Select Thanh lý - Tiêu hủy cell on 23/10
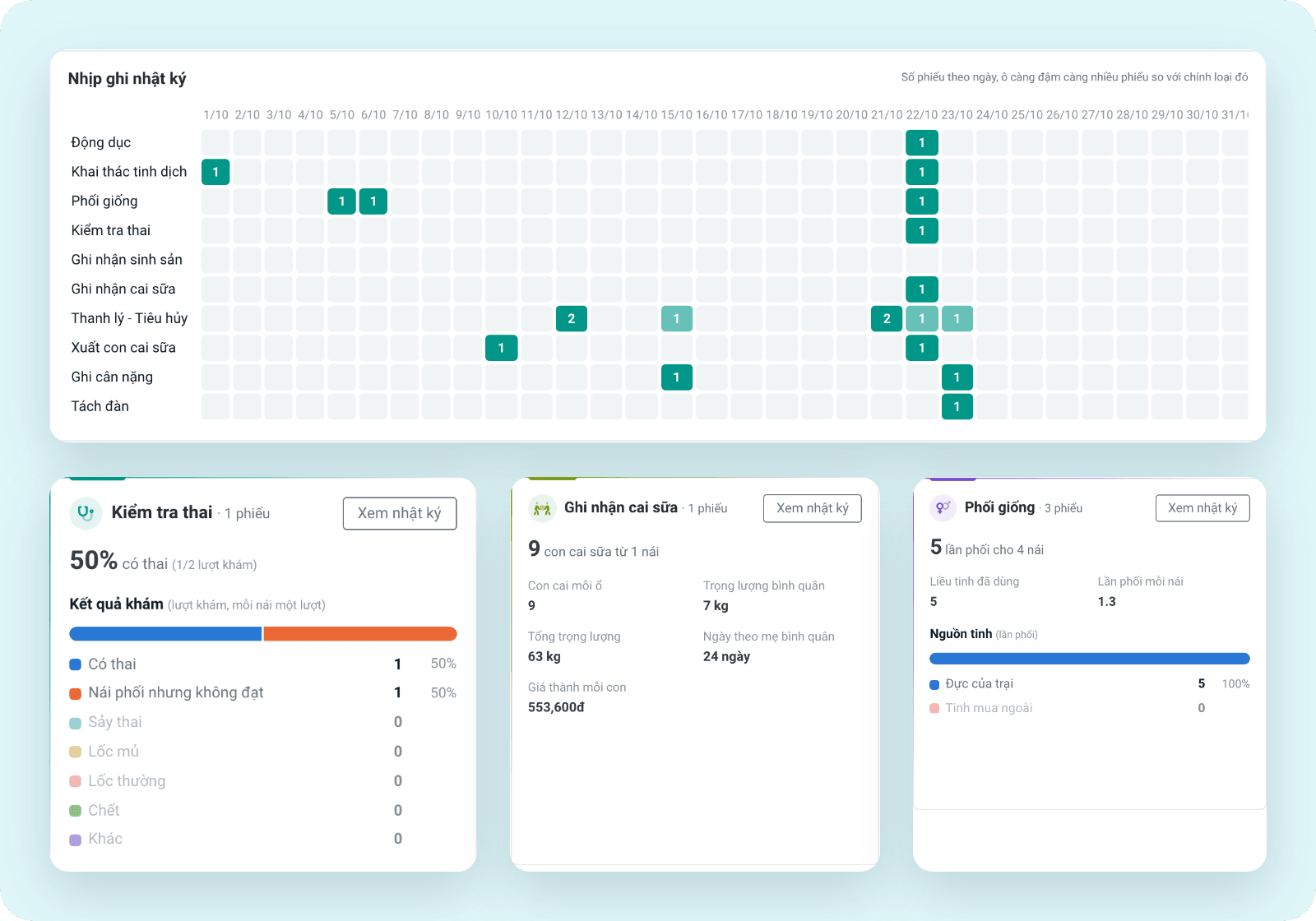The height and width of the screenshot is (921, 1316). (x=957, y=318)
